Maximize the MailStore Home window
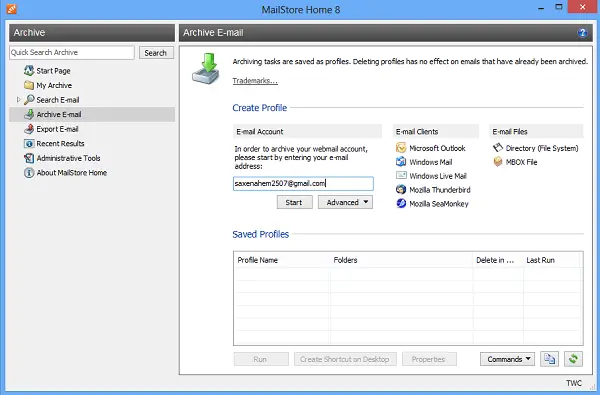This screenshot has height=395, width=600. (559, 8)
